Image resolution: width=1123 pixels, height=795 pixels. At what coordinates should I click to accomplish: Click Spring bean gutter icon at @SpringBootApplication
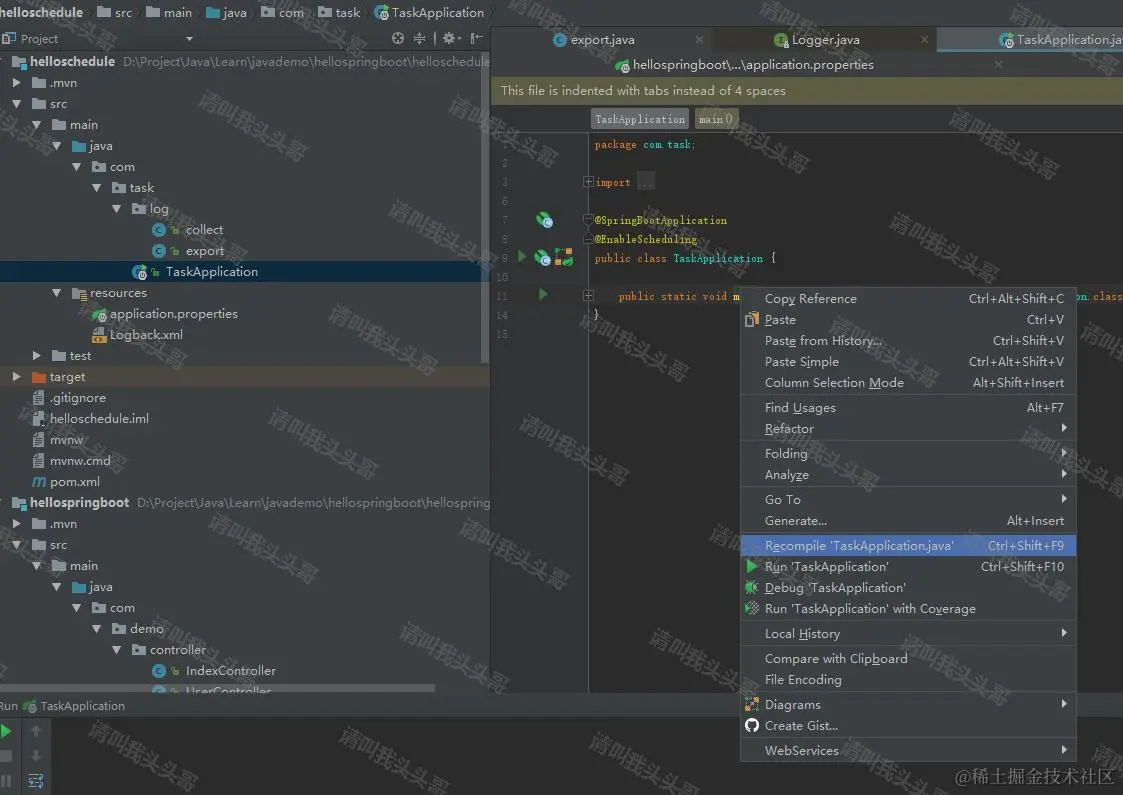click(x=545, y=220)
